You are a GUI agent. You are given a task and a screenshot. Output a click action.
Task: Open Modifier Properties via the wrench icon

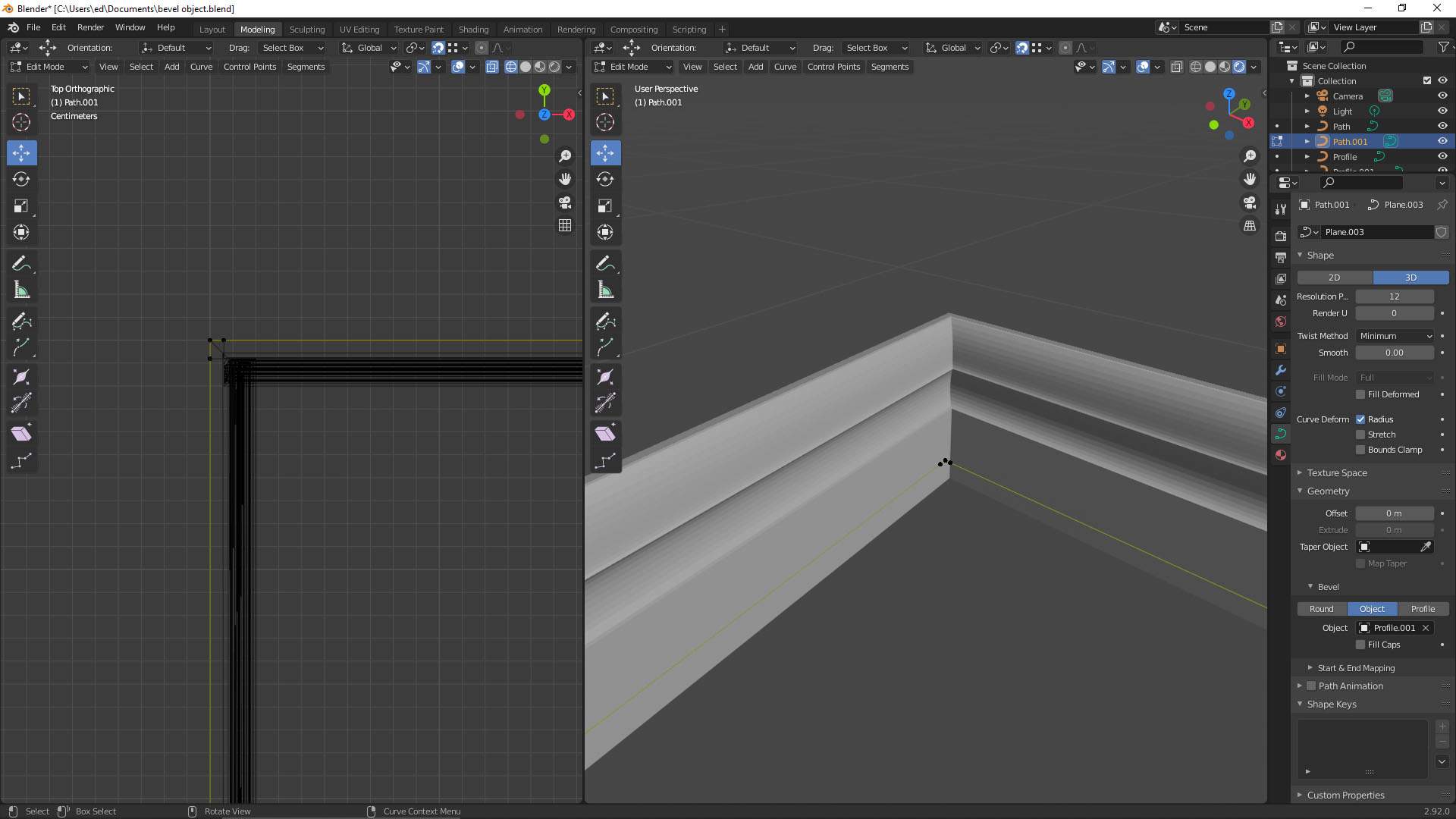[1281, 370]
